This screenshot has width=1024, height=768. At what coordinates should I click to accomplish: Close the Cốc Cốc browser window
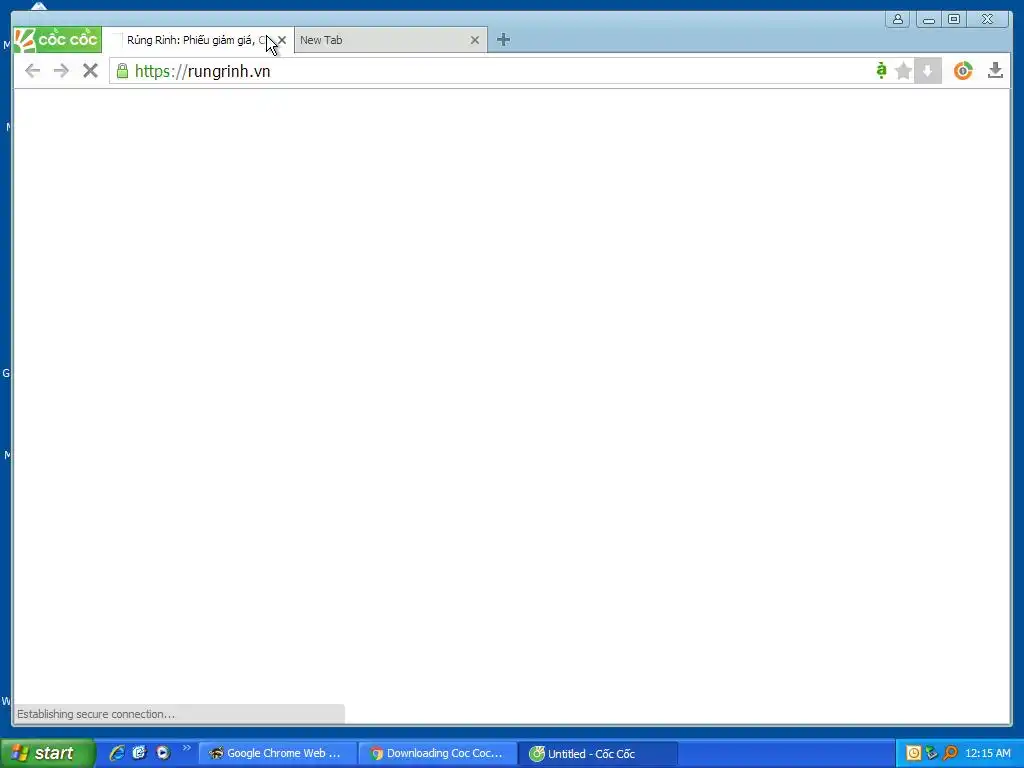pos(987,19)
